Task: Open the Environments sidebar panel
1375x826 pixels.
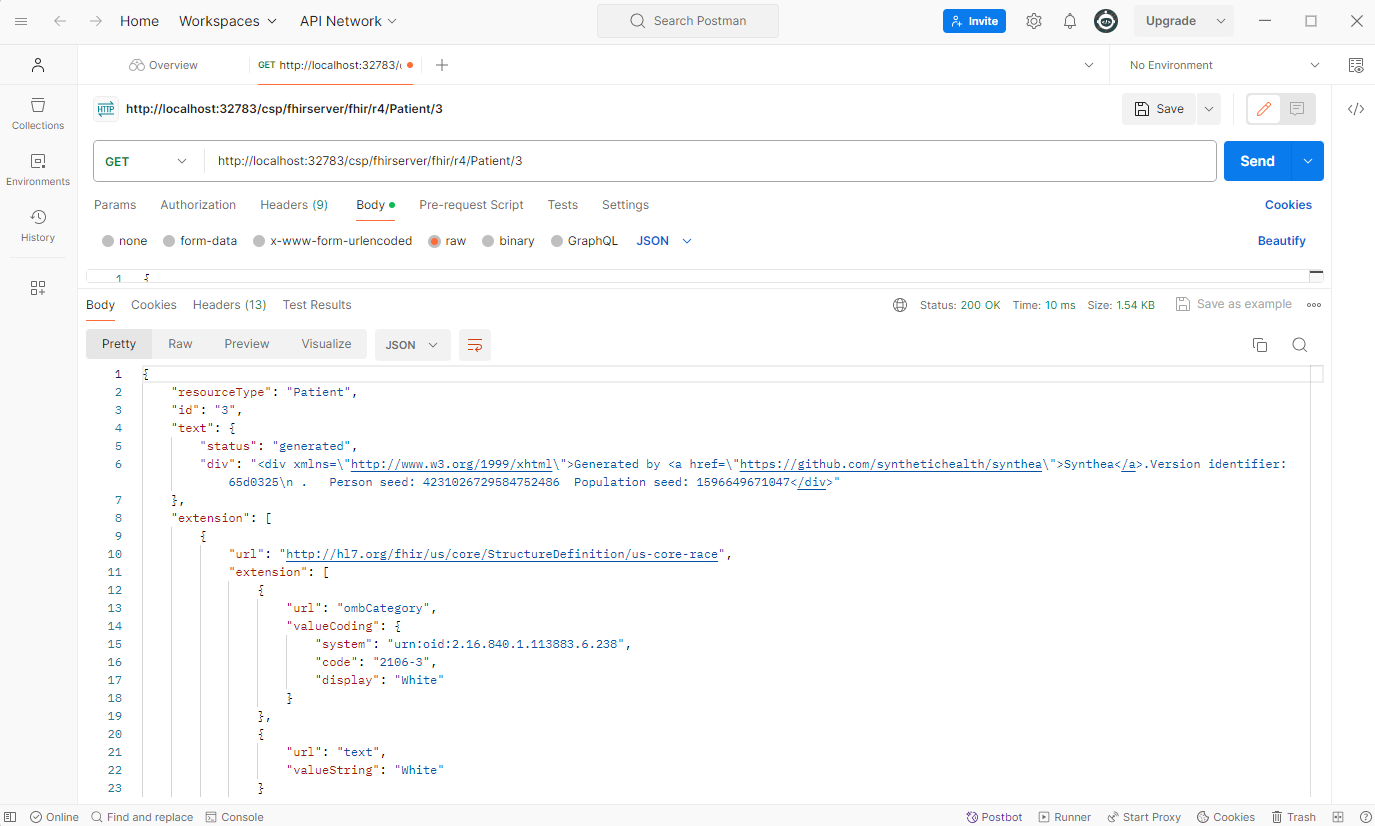Action: [x=38, y=170]
